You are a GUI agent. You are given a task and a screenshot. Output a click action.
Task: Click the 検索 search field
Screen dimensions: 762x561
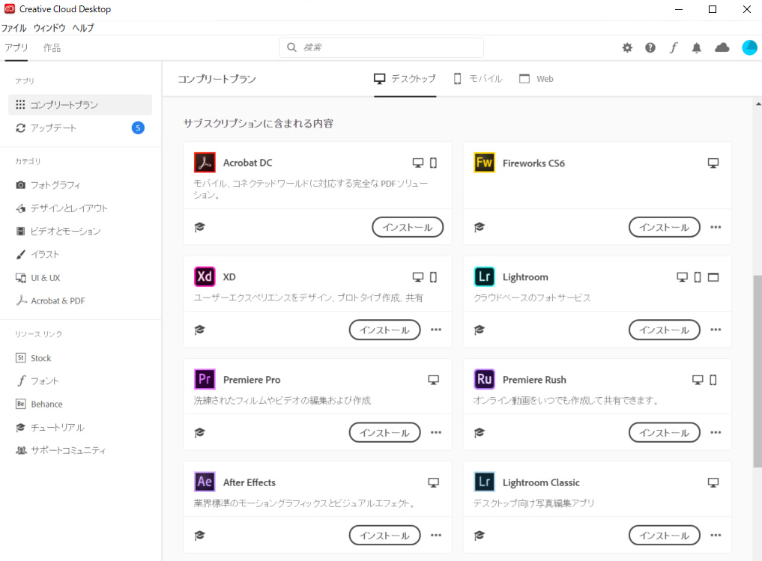click(x=381, y=47)
